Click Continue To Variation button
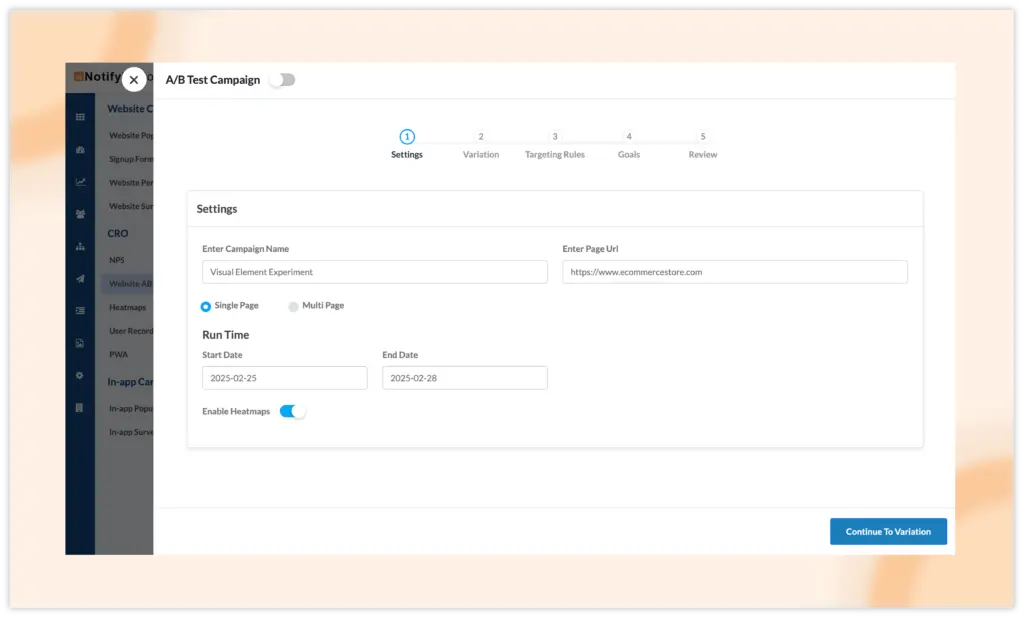The image size is (1024, 618). pyautogui.click(x=887, y=532)
